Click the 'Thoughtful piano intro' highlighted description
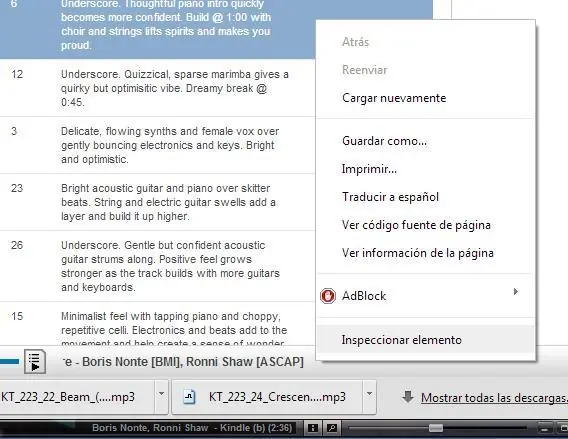This screenshot has height=439, width=568. (166, 25)
